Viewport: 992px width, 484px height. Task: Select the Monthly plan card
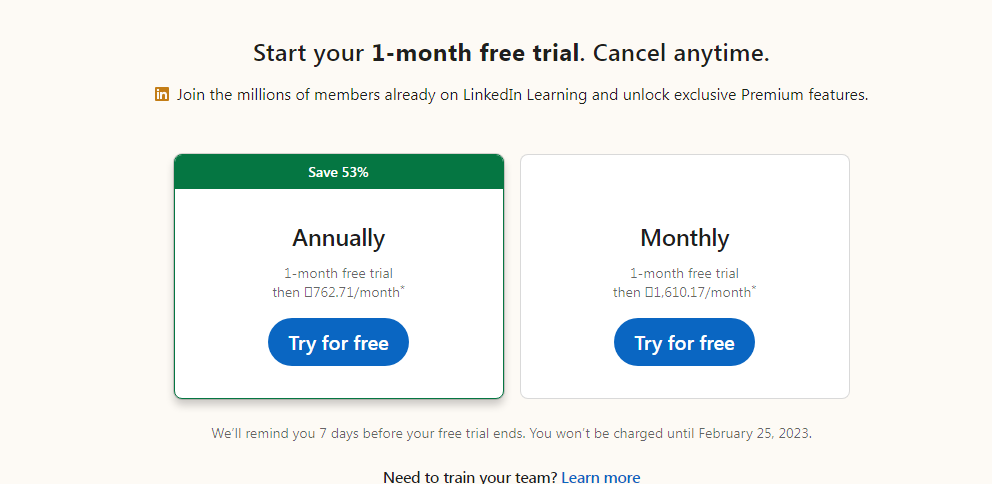[685, 276]
